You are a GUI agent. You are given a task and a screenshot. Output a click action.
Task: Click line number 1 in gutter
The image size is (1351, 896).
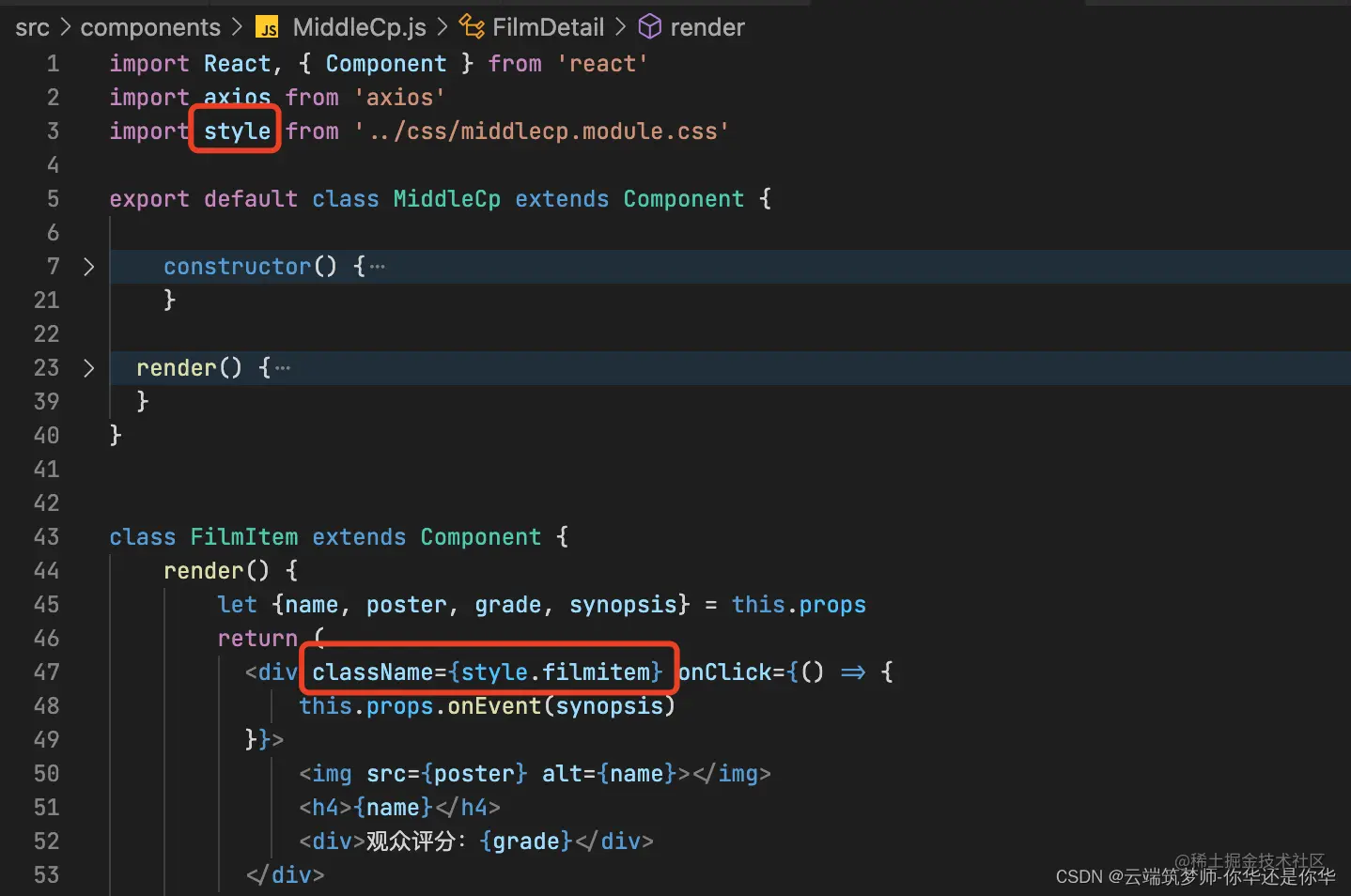click(53, 64)
